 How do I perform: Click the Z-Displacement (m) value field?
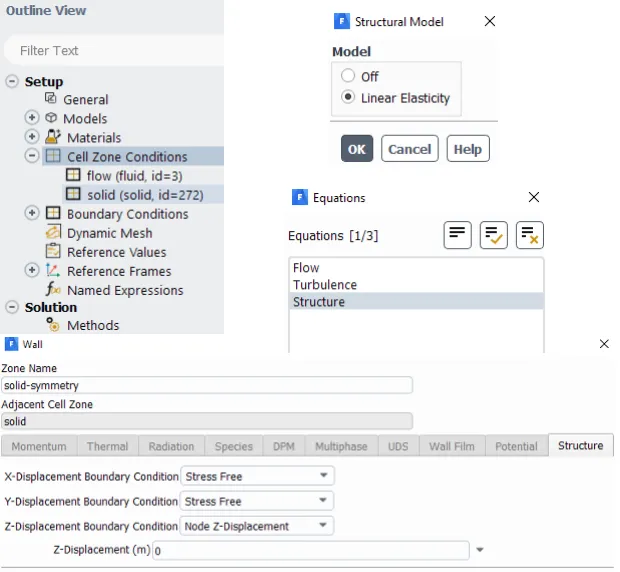pos(311,550)
